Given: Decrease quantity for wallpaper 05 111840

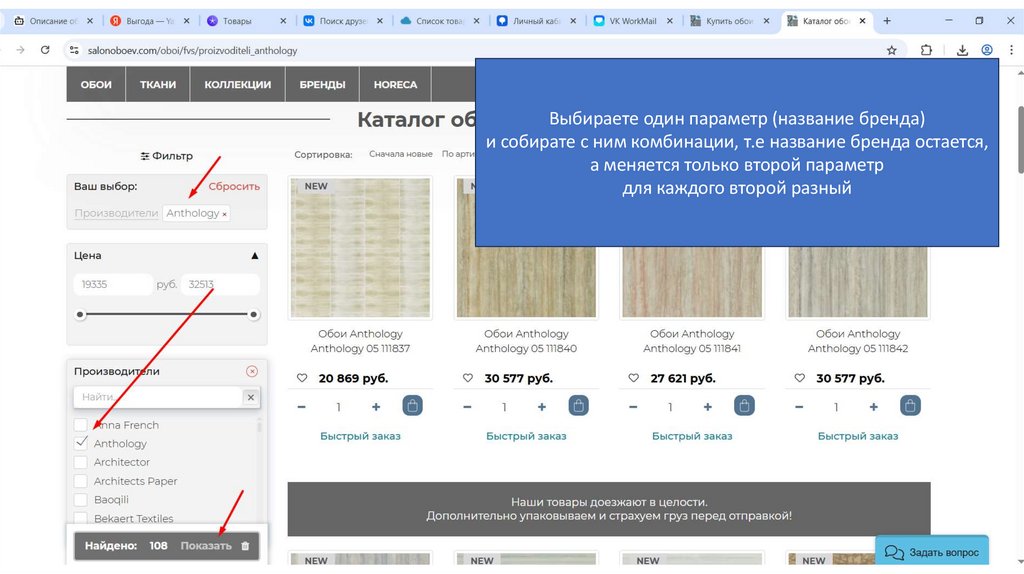Looking at the screenshot, I should pos(467,407).
